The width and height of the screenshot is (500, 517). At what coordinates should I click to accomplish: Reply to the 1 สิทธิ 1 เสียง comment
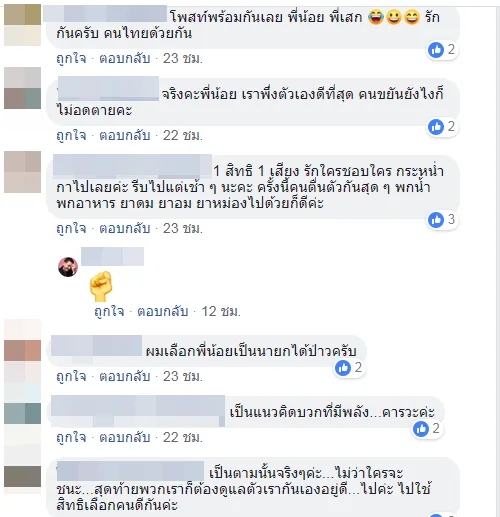125,228
